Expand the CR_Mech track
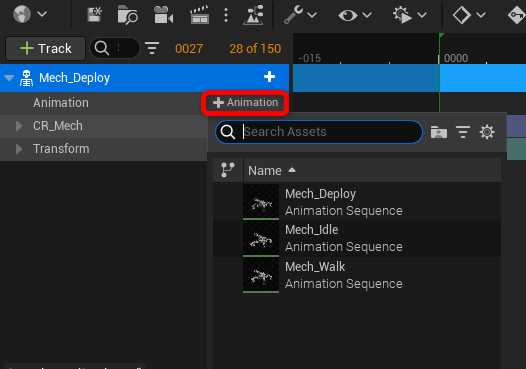526x369 pixels. (19, 126)
